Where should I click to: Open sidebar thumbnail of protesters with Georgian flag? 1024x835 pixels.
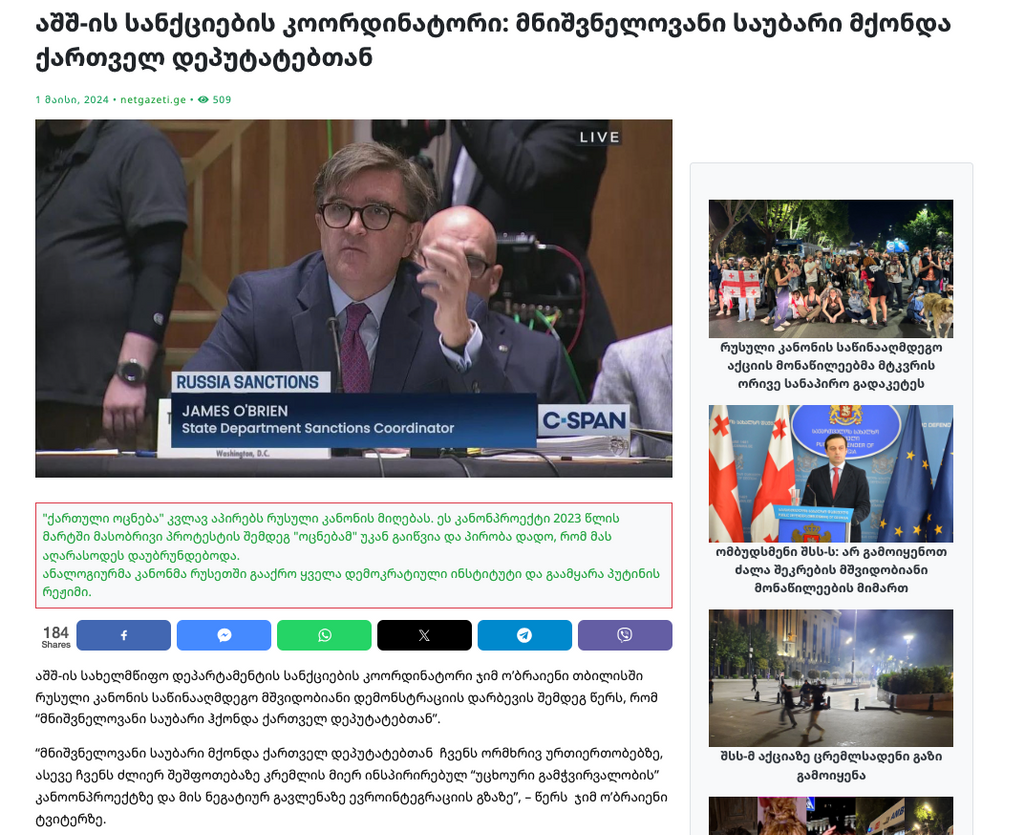pyautogui.click(x=831, y=269)
